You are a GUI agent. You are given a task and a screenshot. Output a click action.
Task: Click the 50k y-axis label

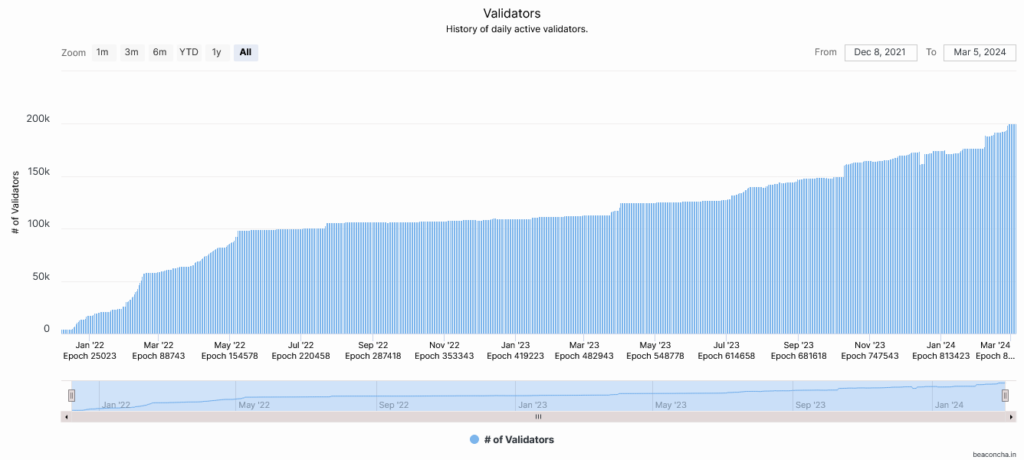click(x=40, y=277)
